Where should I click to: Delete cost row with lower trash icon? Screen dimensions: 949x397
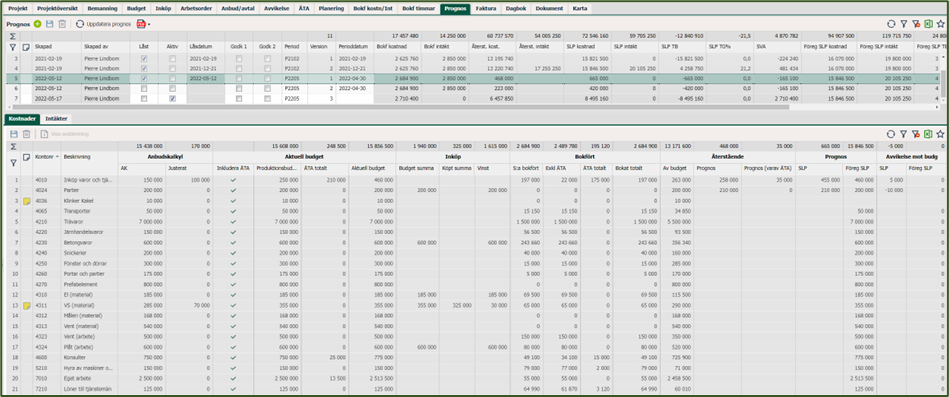point(27,134)
